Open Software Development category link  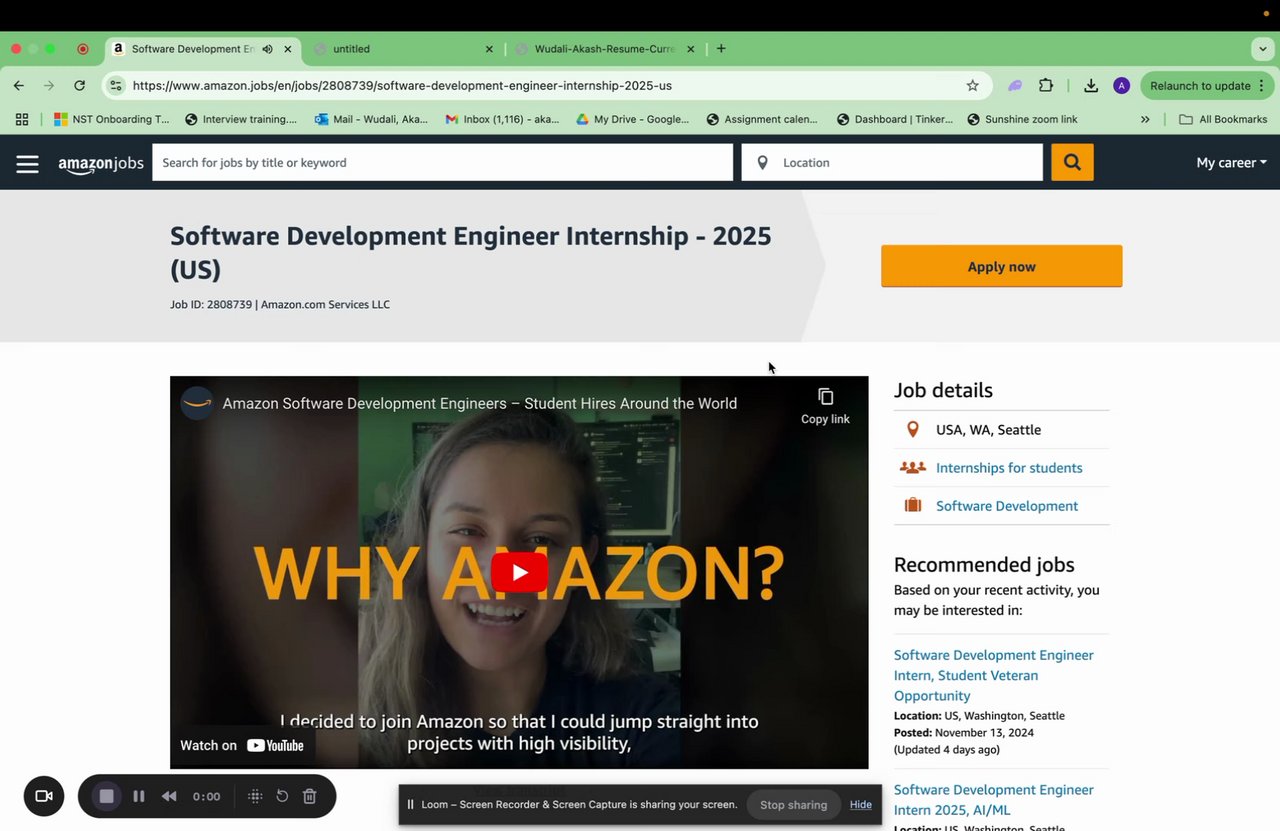[1007, 506]
